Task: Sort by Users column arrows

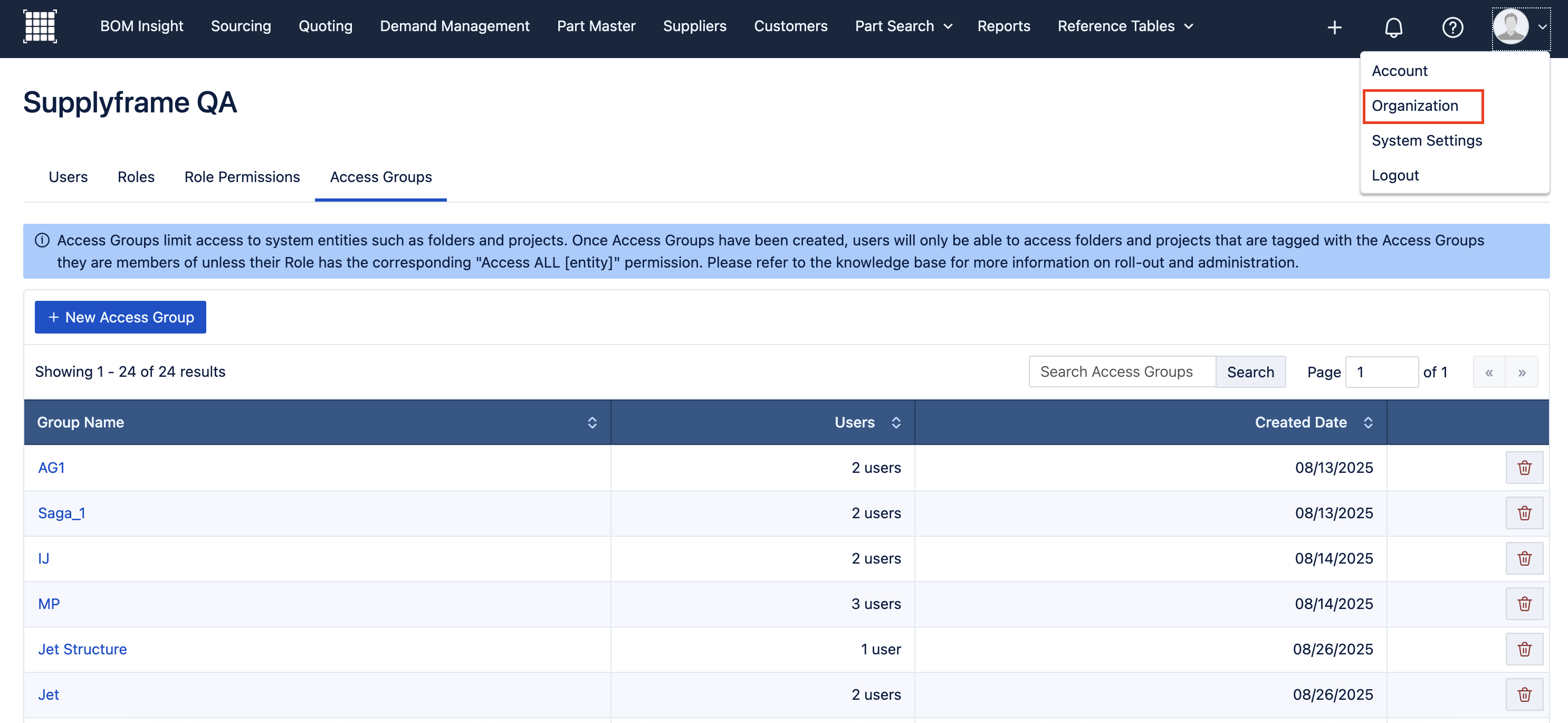Action: pyautogui.click(x=895, y=423)
